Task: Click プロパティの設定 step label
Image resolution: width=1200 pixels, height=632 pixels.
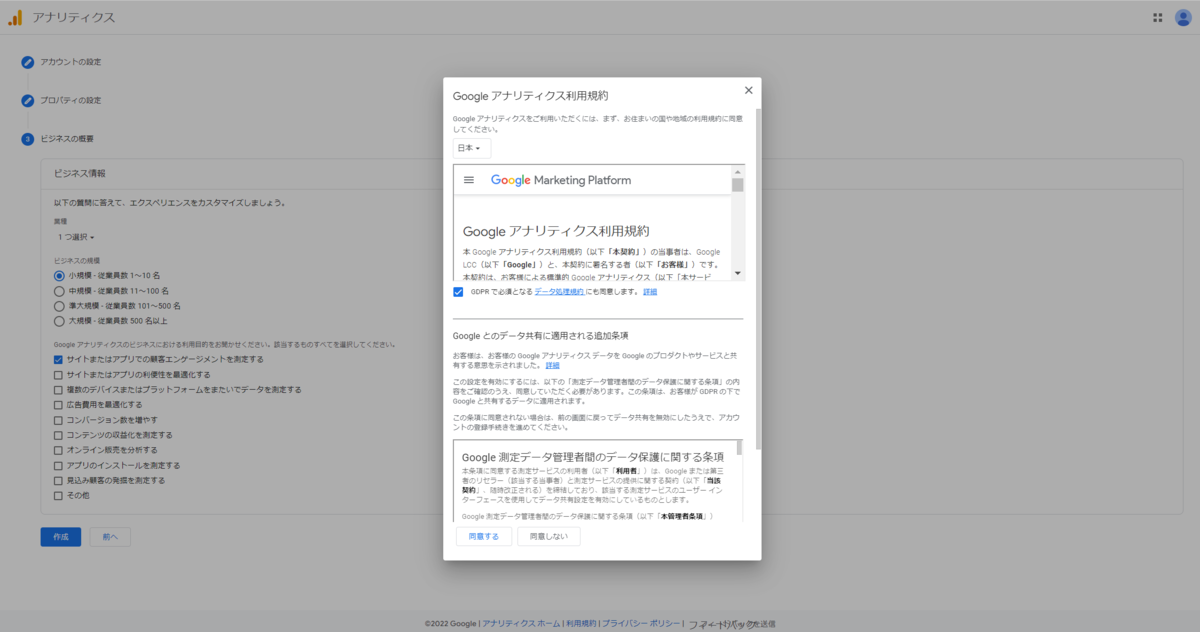Action: [70, 100]
